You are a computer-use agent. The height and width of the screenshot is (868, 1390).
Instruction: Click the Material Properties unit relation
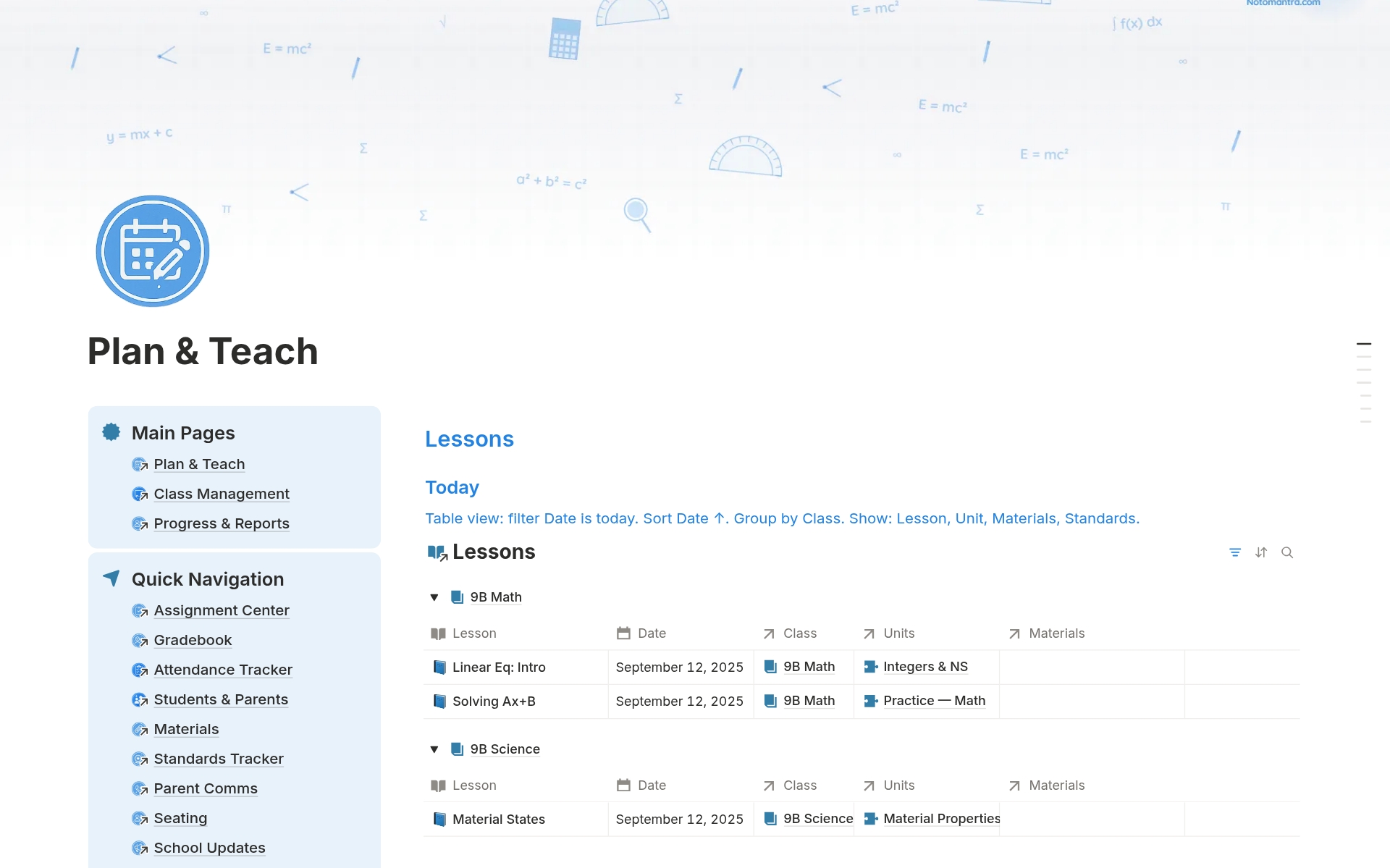[941, 819]
